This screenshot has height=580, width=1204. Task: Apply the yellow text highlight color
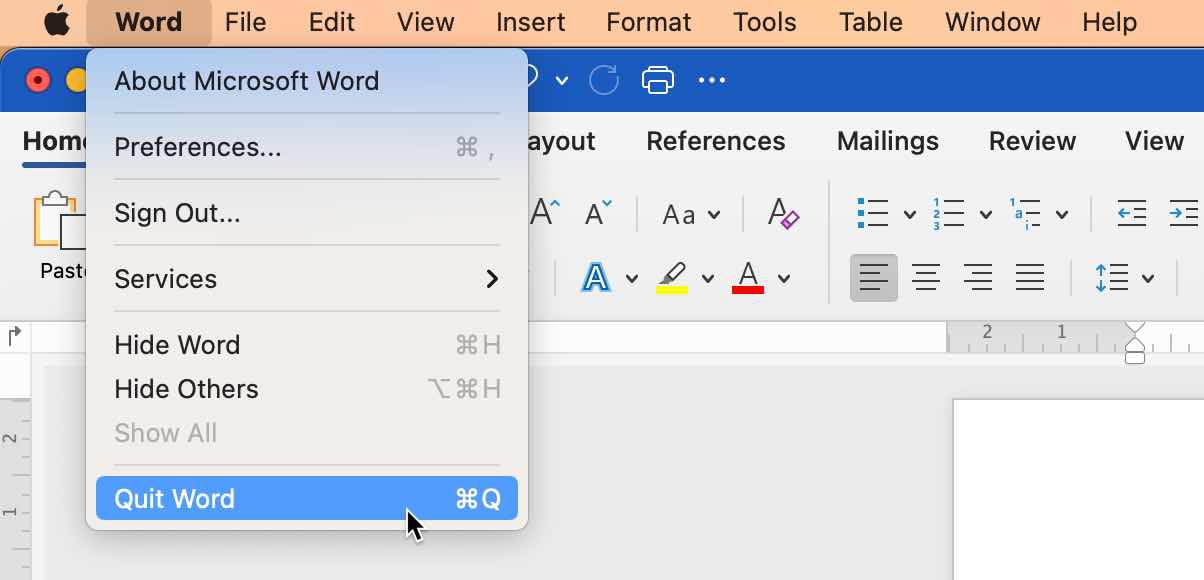tap(672, 277)
